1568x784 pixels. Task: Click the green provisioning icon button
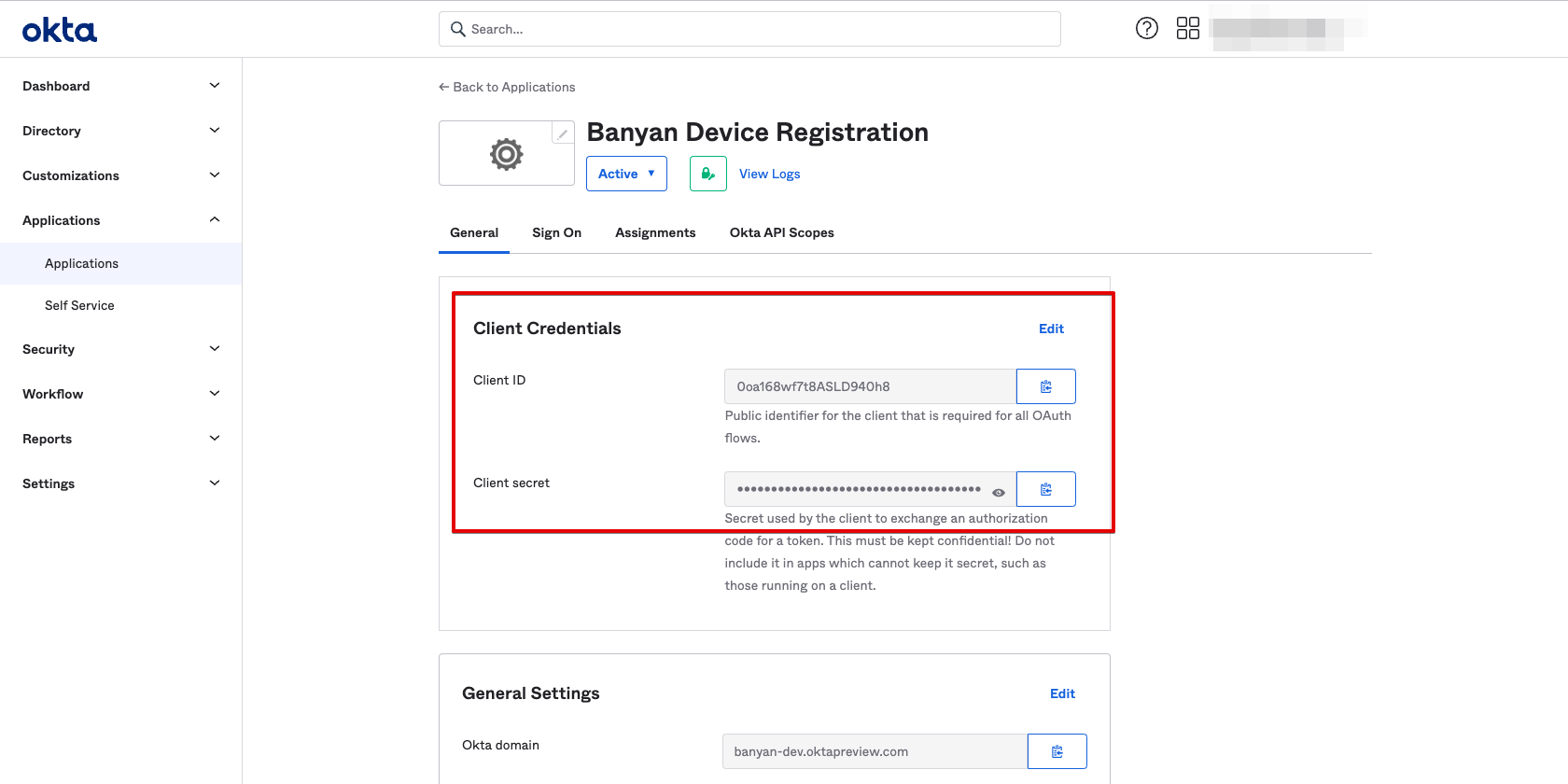coord(707,174)
